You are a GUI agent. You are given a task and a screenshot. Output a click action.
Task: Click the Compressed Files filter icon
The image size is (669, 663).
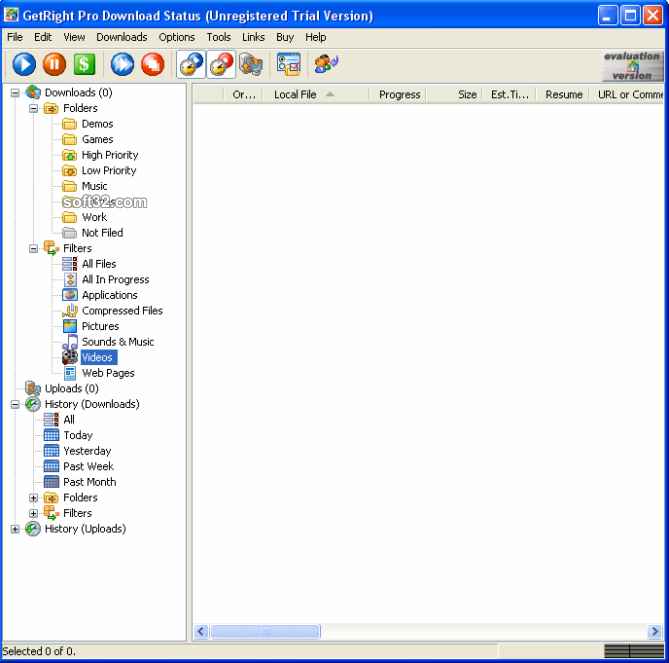point(70,311)
